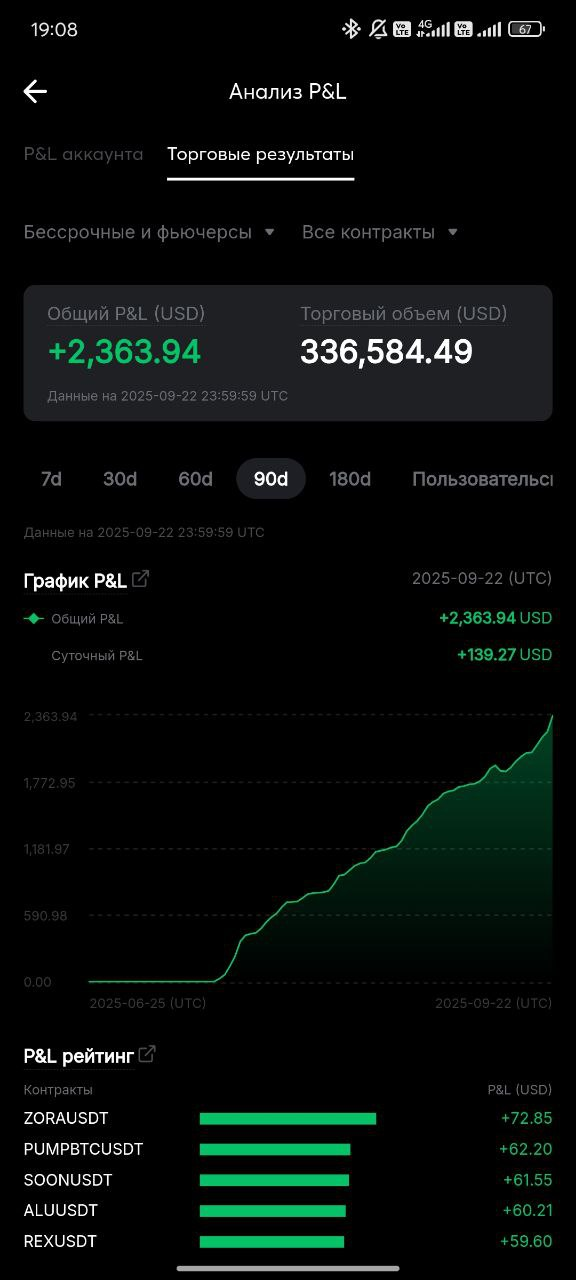
Task: Expand Бессрочные и фьючерсы dropdown
Action: click(x=149, y=232)
